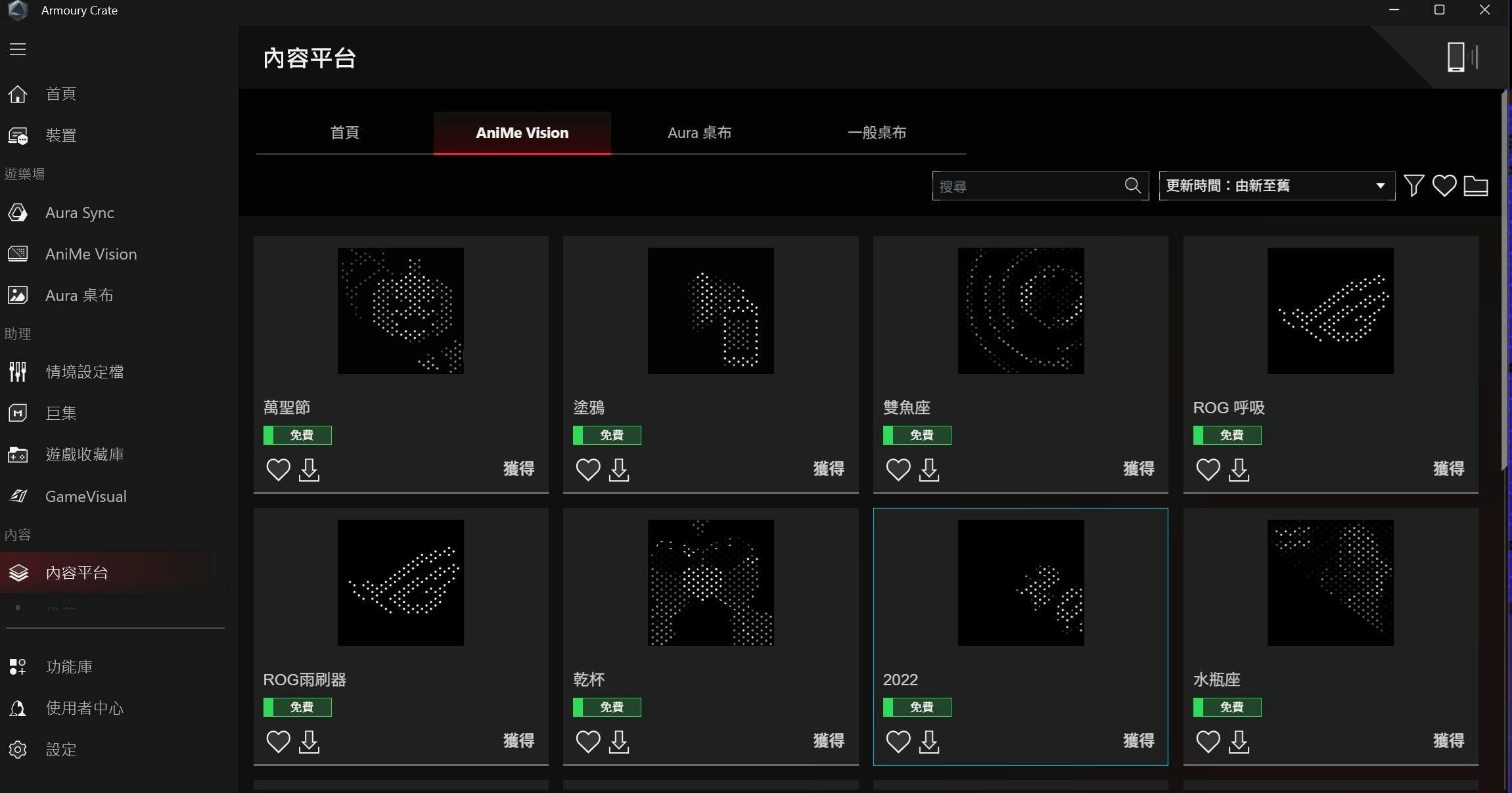1512x793 pixels.
Task: Download the ROG雨刷器 item
Action: (309, 742)
